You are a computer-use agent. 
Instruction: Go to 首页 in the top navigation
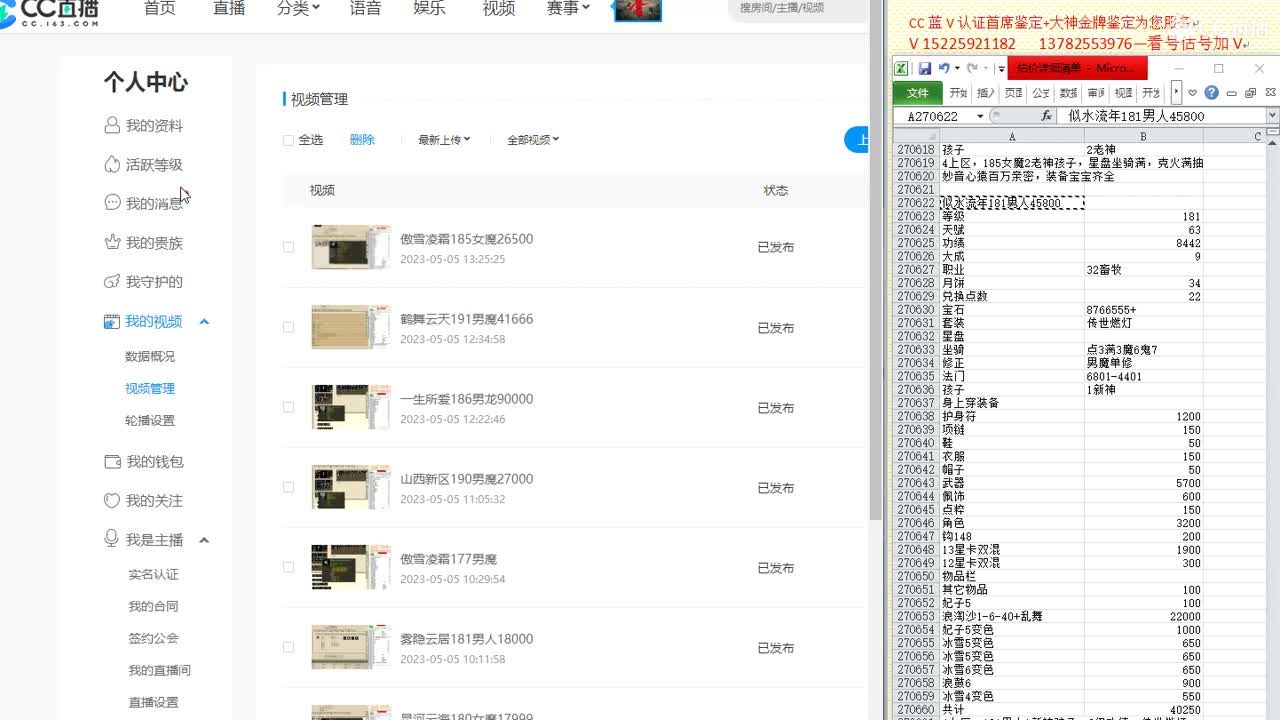160,8
